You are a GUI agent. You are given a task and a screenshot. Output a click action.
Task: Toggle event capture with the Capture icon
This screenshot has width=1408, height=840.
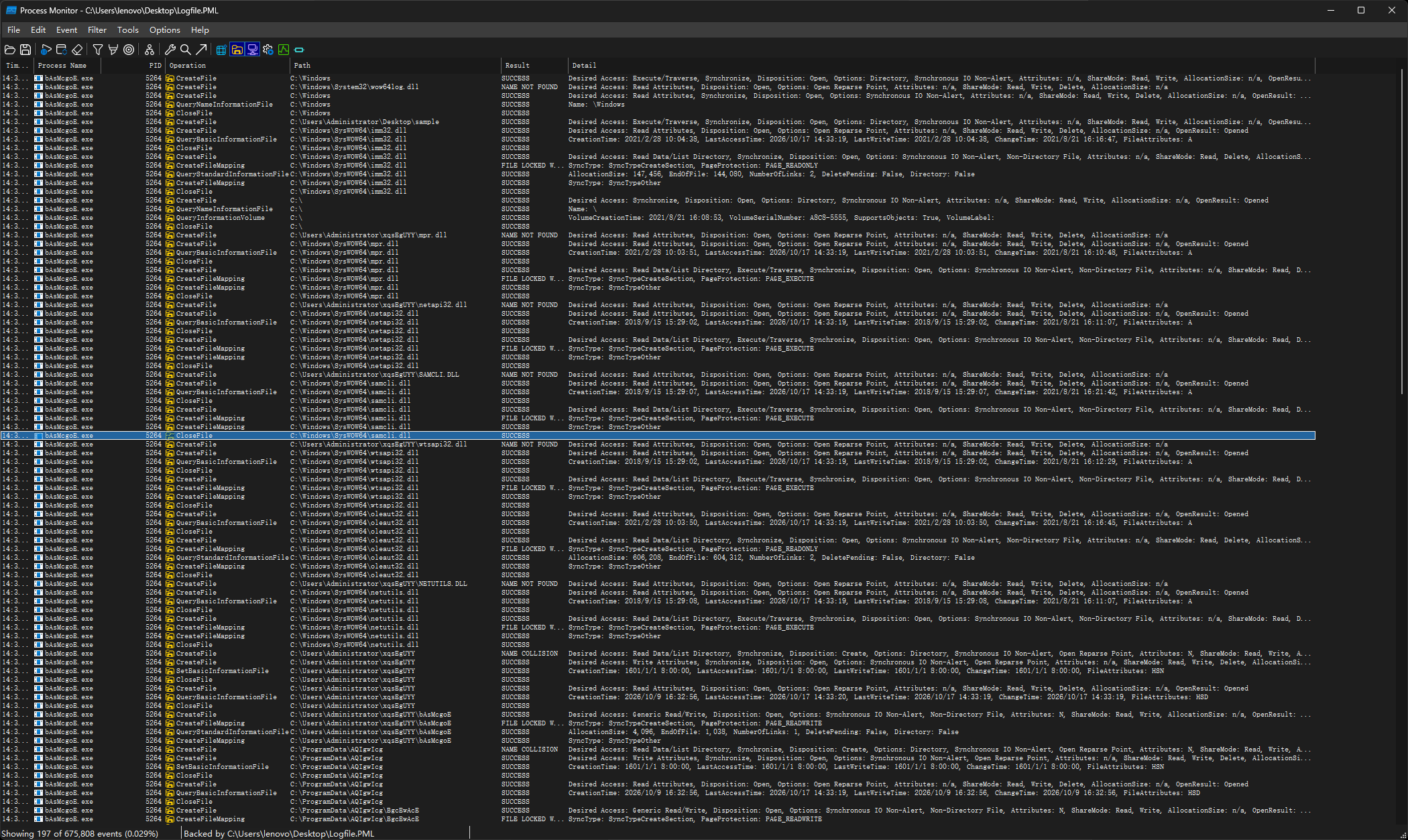point(46,50)
